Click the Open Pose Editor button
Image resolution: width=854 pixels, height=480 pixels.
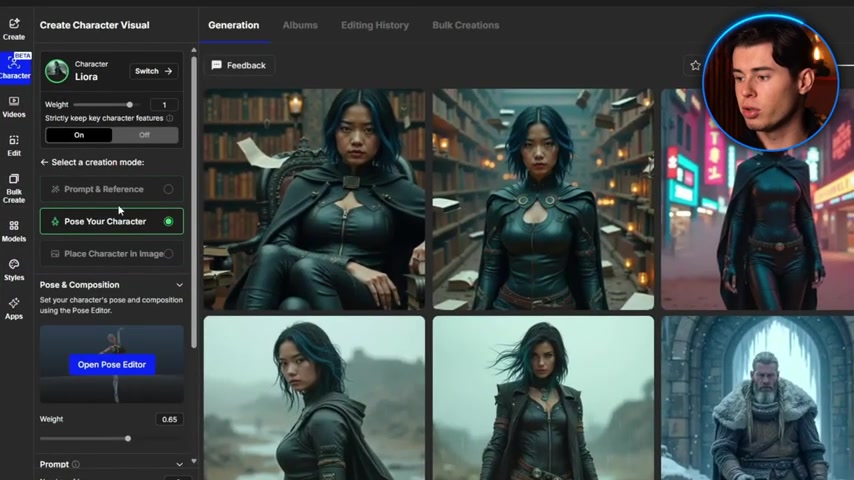112,364
